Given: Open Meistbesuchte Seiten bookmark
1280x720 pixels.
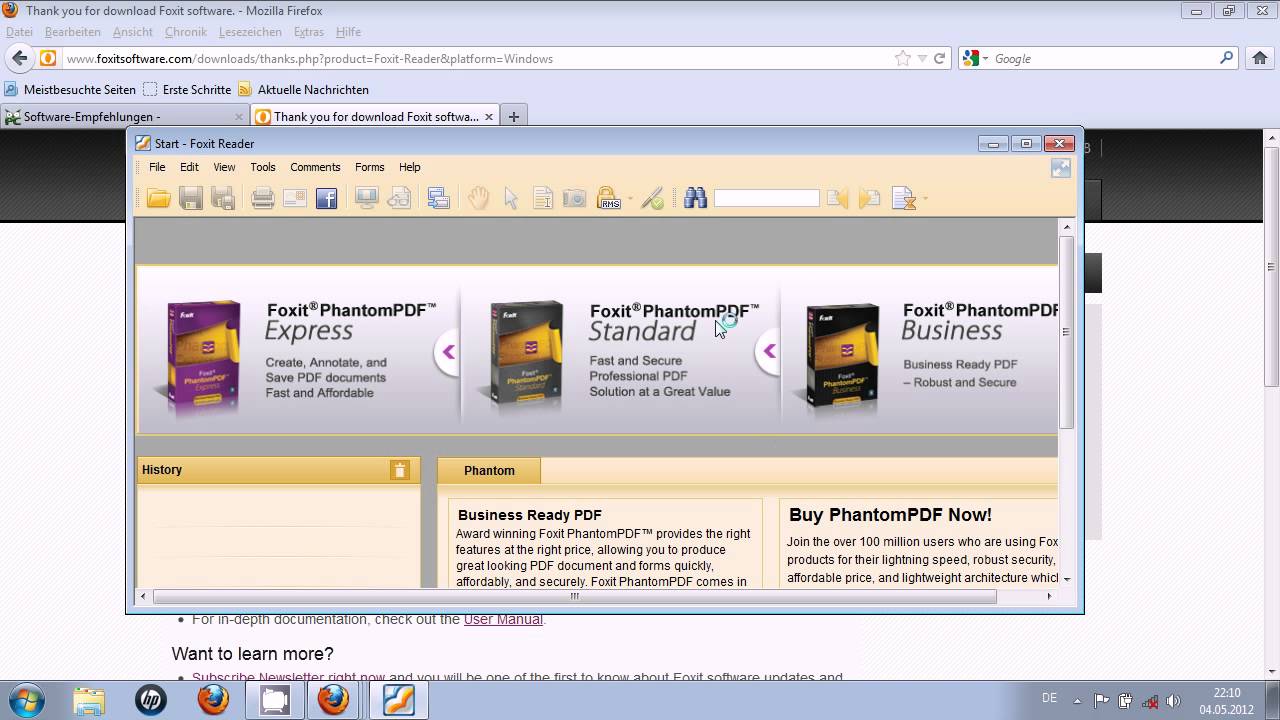Looking at the screenshot, I should pyautogui.click(x=70, y=89).
